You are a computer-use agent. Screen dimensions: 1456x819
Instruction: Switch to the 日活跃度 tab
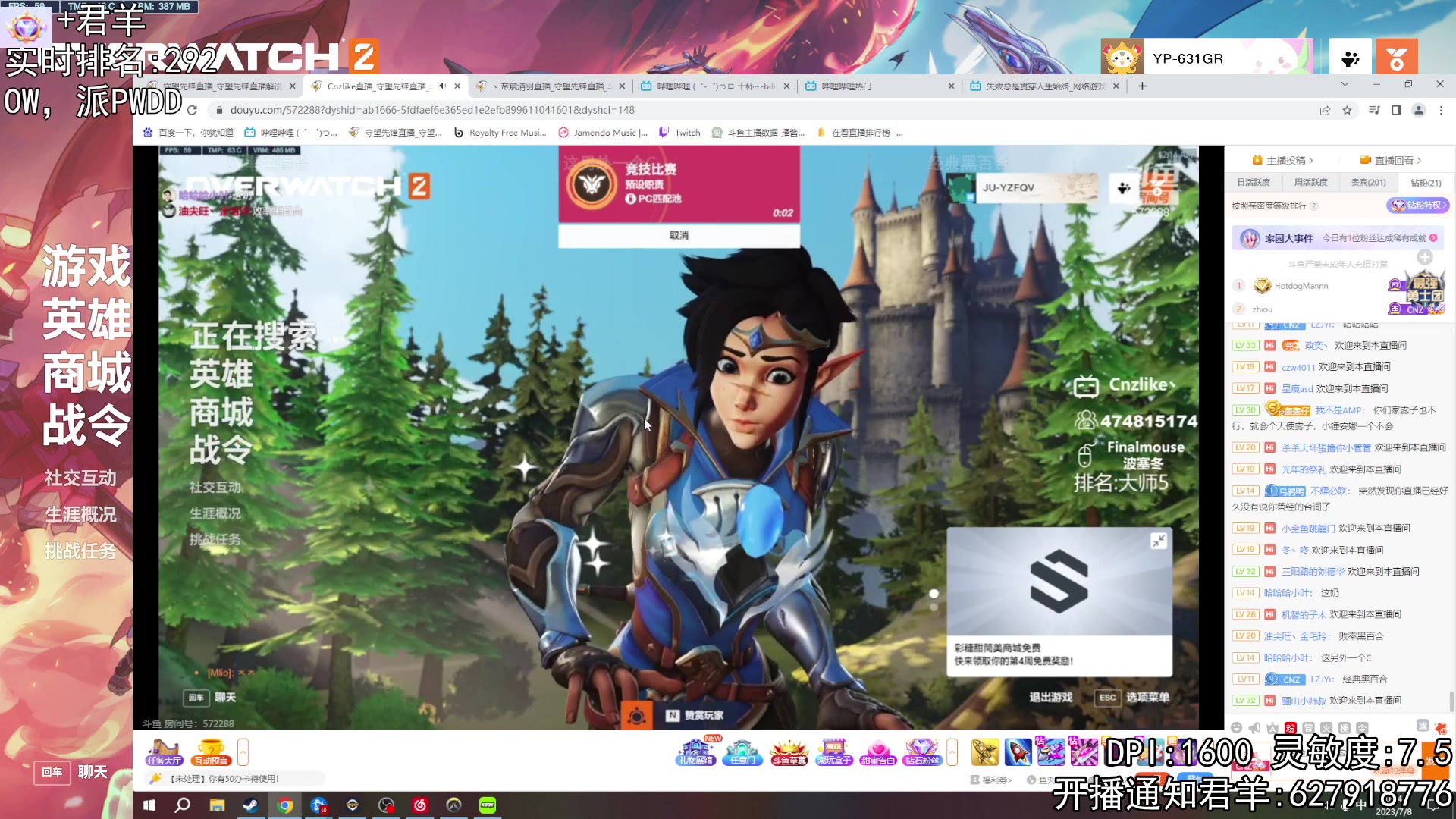(x=1254, y=182)
